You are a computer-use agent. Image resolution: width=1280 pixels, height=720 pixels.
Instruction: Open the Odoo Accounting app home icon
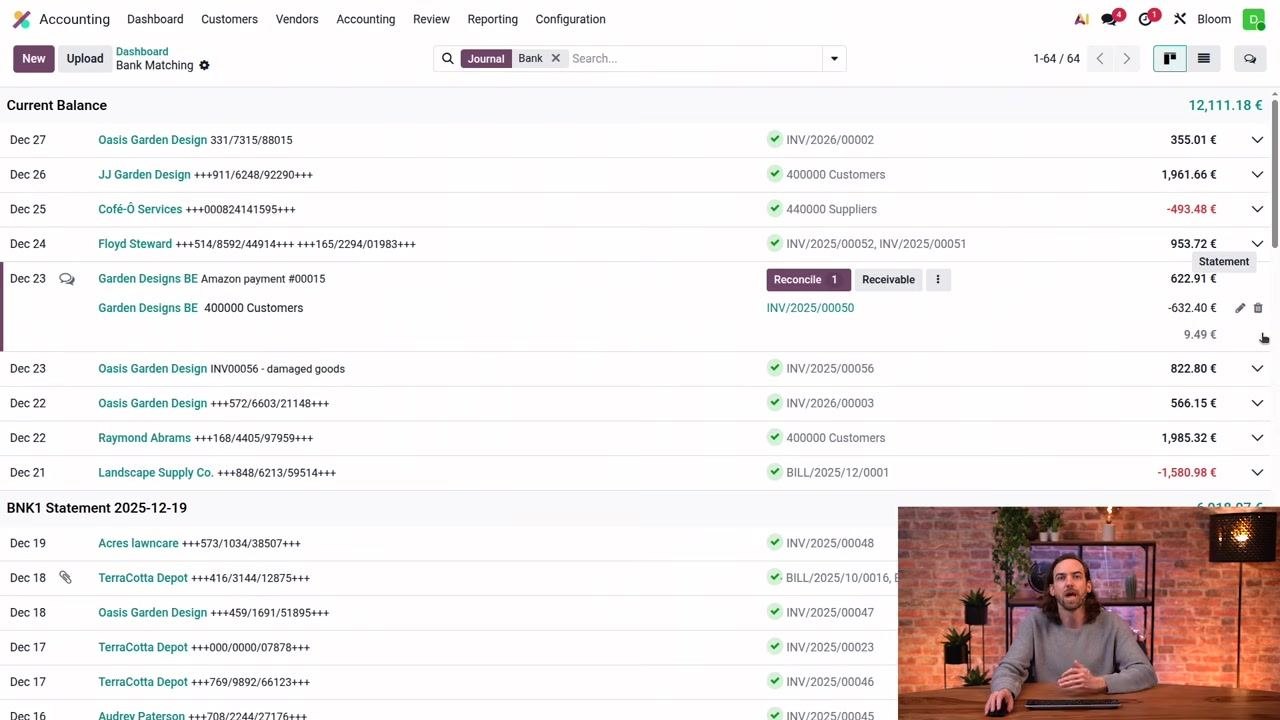pyautogui.click(x=21, y=19)
